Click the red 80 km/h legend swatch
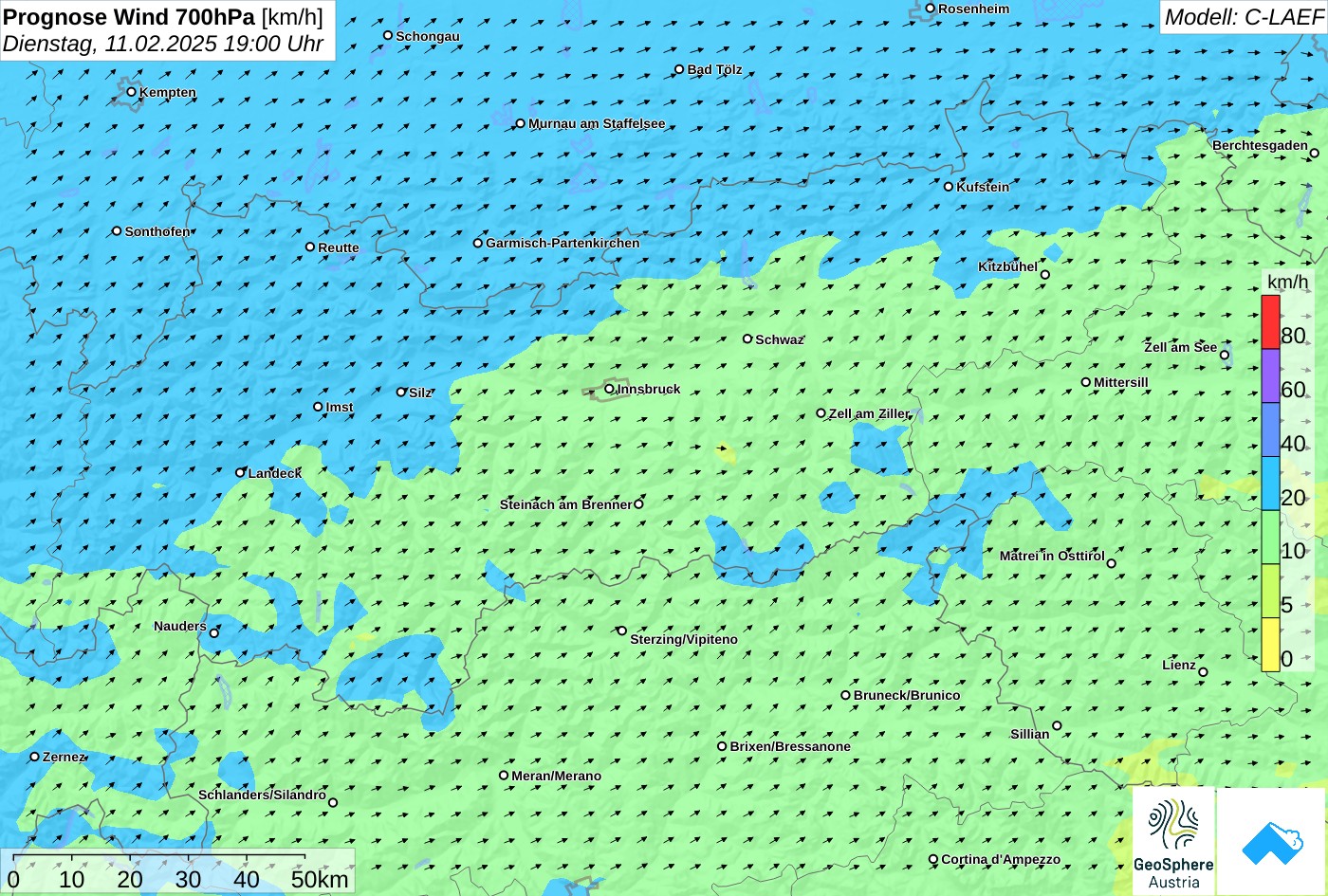The height and width of the screenshot is (896, 1328). click(1270, 322)
